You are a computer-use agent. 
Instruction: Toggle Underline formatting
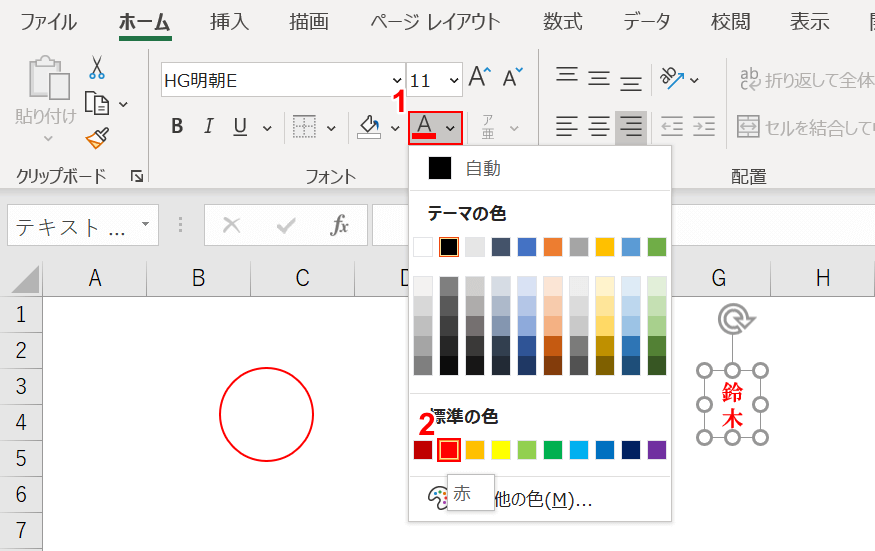tap(240, 127)
